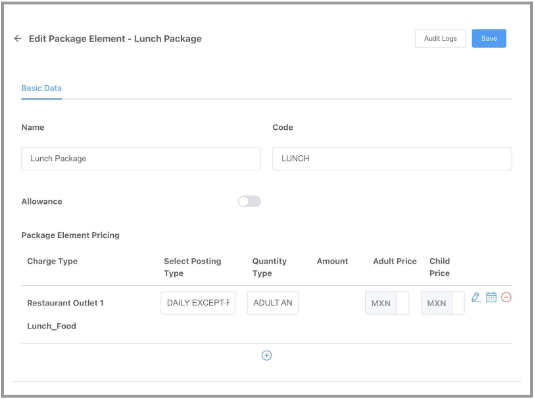535x399 pixels.
Task: Switch to the Basic Data tab
Action: [x=41, y=88]
